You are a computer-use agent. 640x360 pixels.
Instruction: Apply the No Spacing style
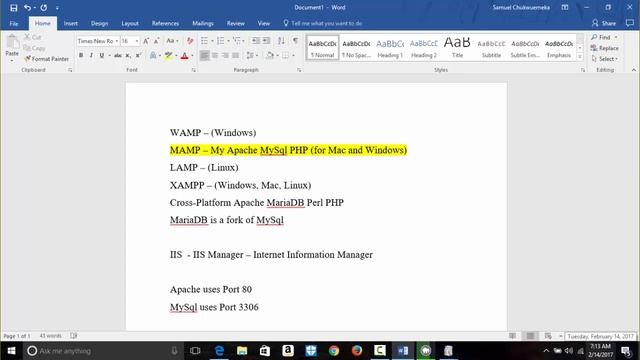(356, 48)
